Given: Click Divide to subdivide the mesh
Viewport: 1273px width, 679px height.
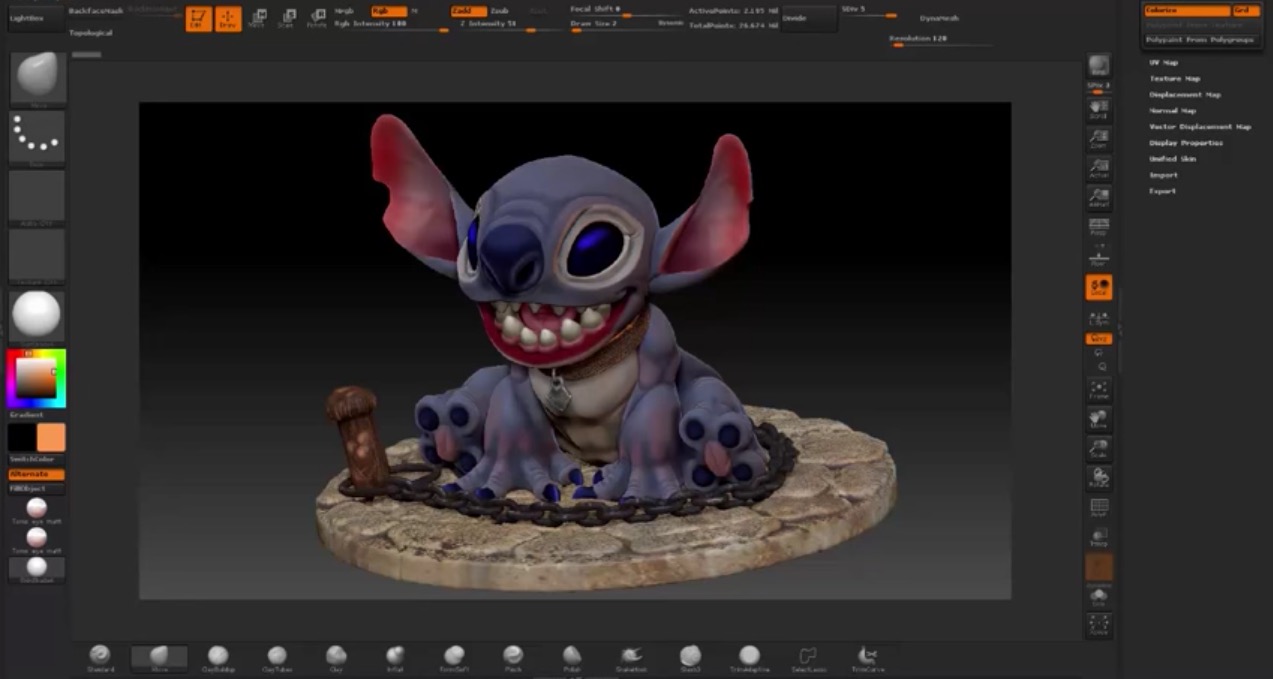Looking at the screenshot, I should coord(809,17).
